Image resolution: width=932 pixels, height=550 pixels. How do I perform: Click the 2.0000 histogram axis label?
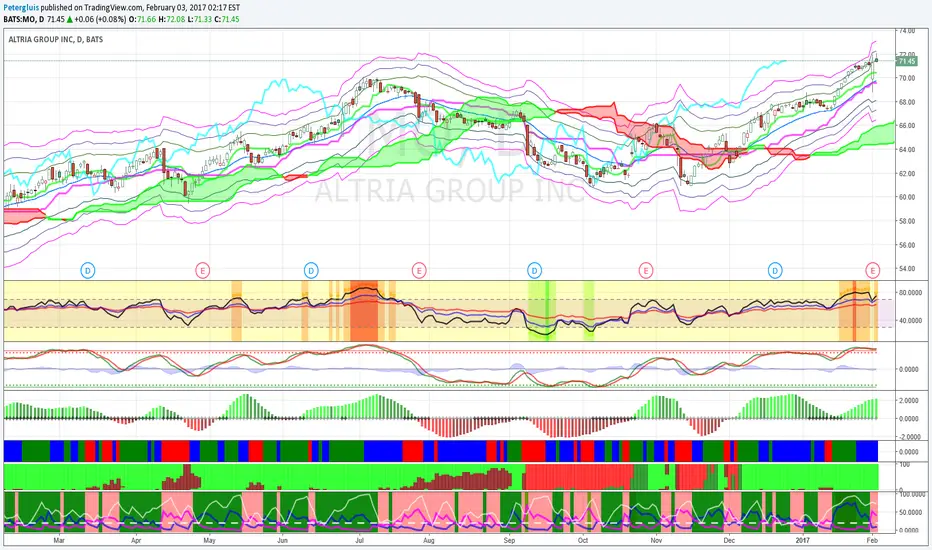click(x=909, y=400)
